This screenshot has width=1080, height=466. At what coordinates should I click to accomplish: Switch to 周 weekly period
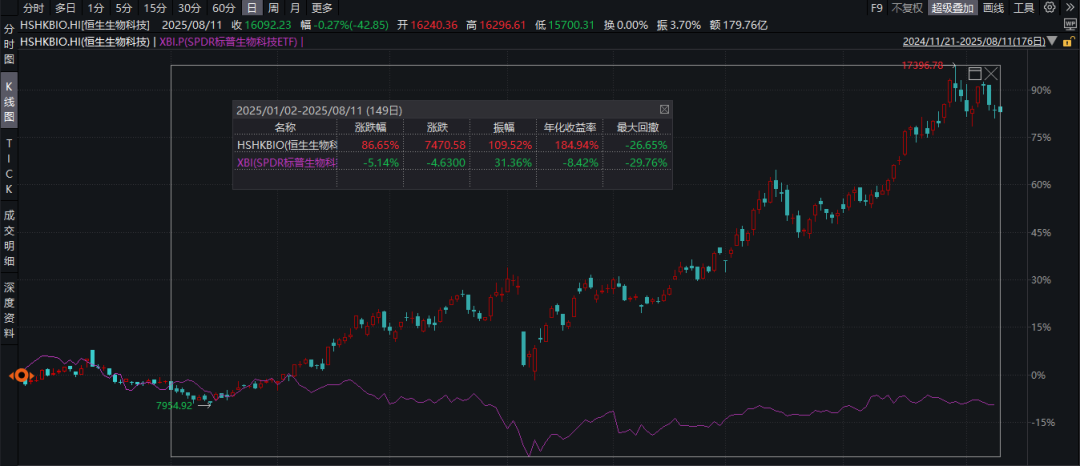[x=273, y=8]
